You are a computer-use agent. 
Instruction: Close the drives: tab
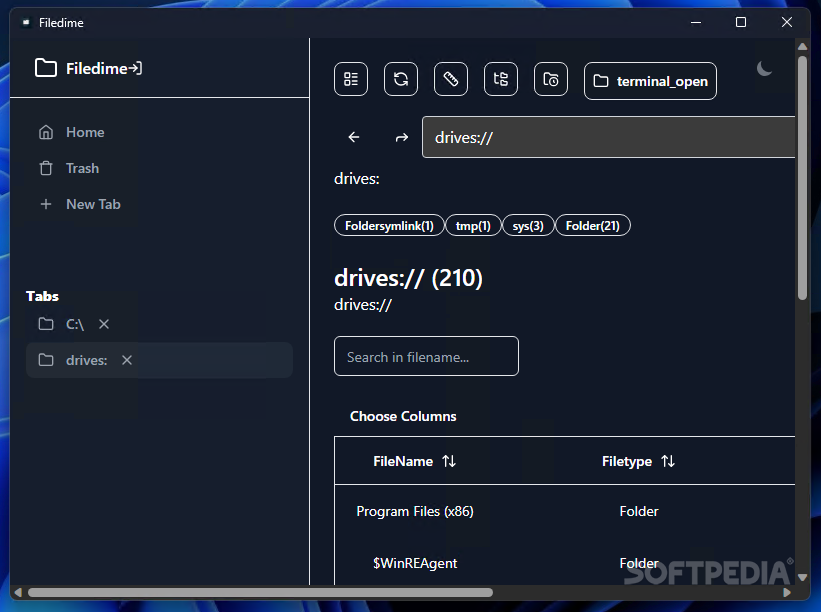127,360
